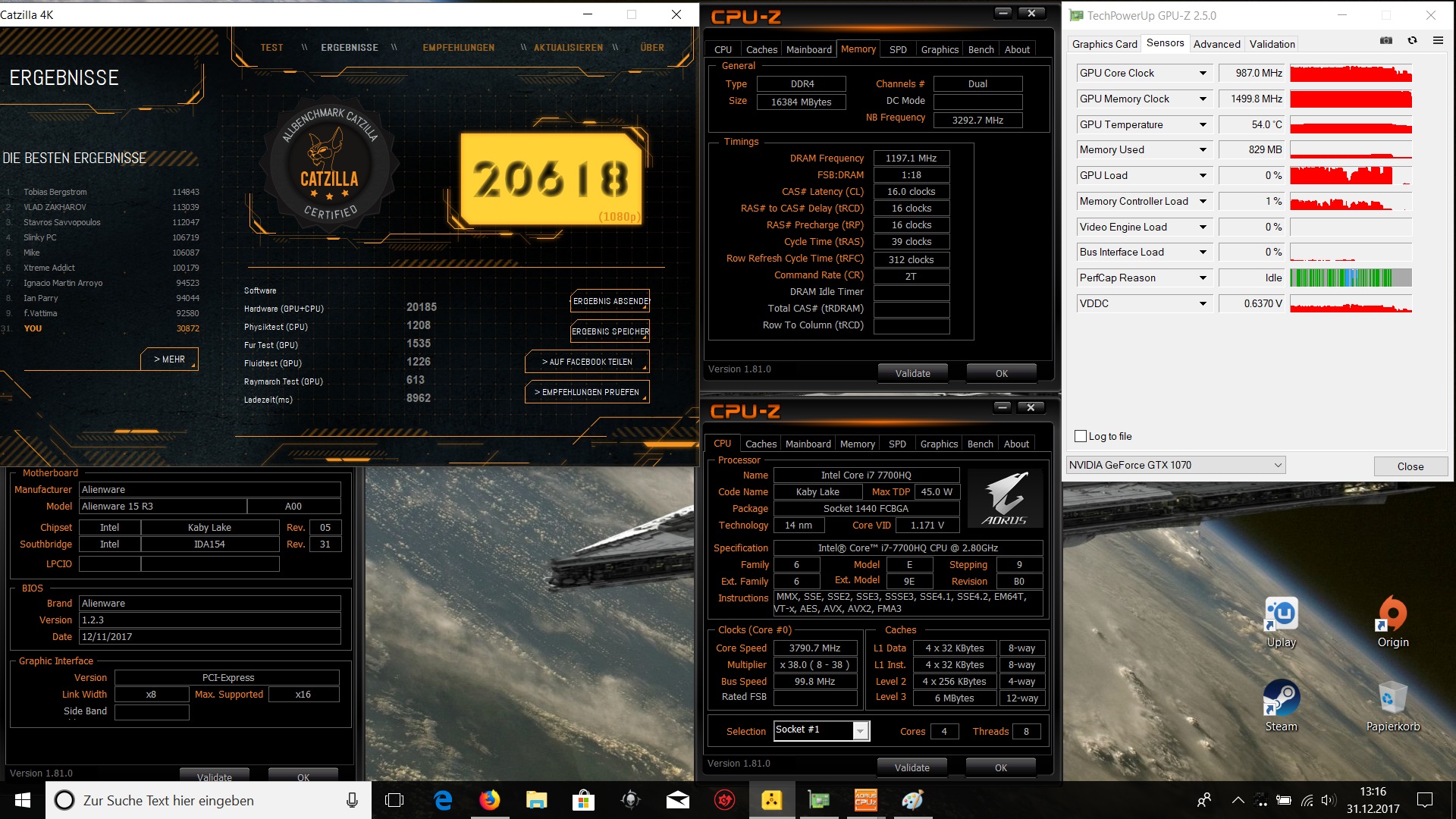Click the system tray volume icon
Viewport: 1456px width, 819px height.
point(1328,800)
